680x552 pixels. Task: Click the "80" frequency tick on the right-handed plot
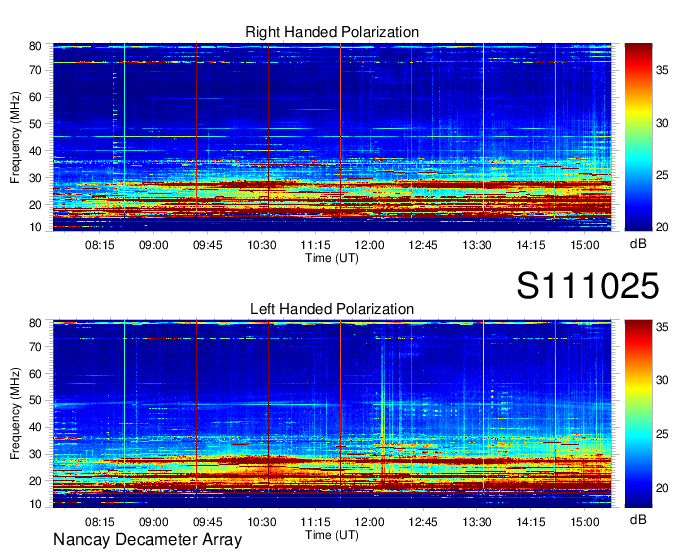35,46
